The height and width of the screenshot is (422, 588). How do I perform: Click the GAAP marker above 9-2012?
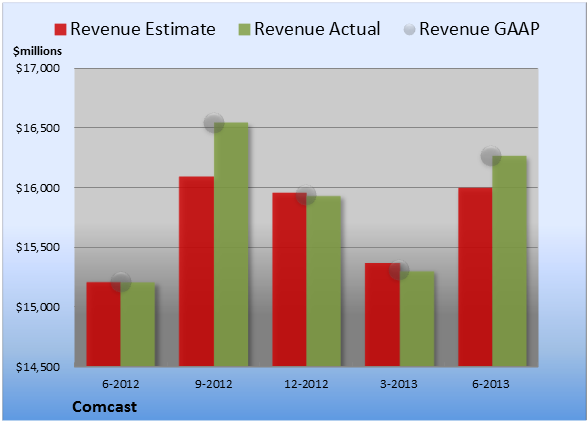(214, 123)
